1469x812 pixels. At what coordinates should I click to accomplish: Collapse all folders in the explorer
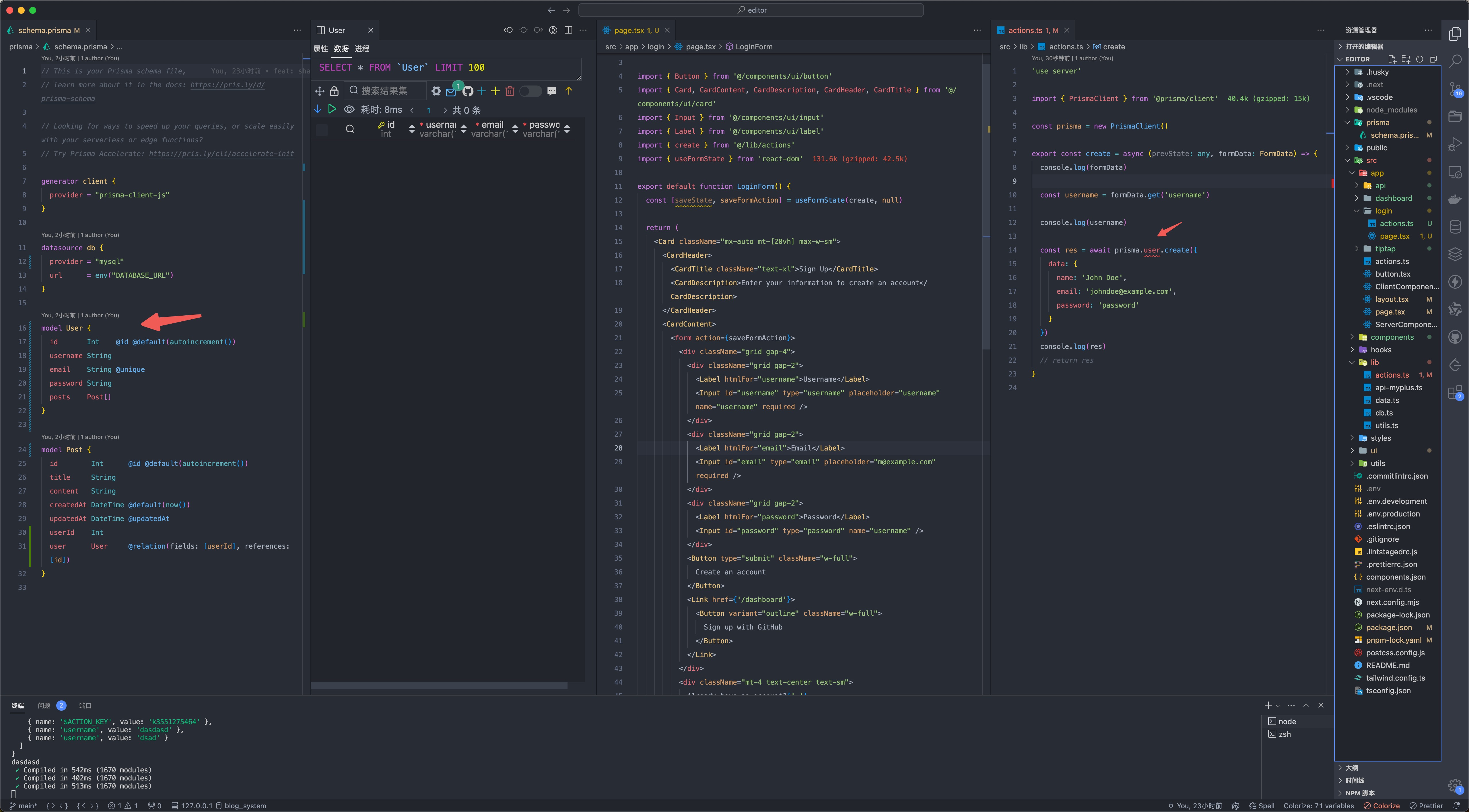pyautogui.click(x=1433, y=59)
